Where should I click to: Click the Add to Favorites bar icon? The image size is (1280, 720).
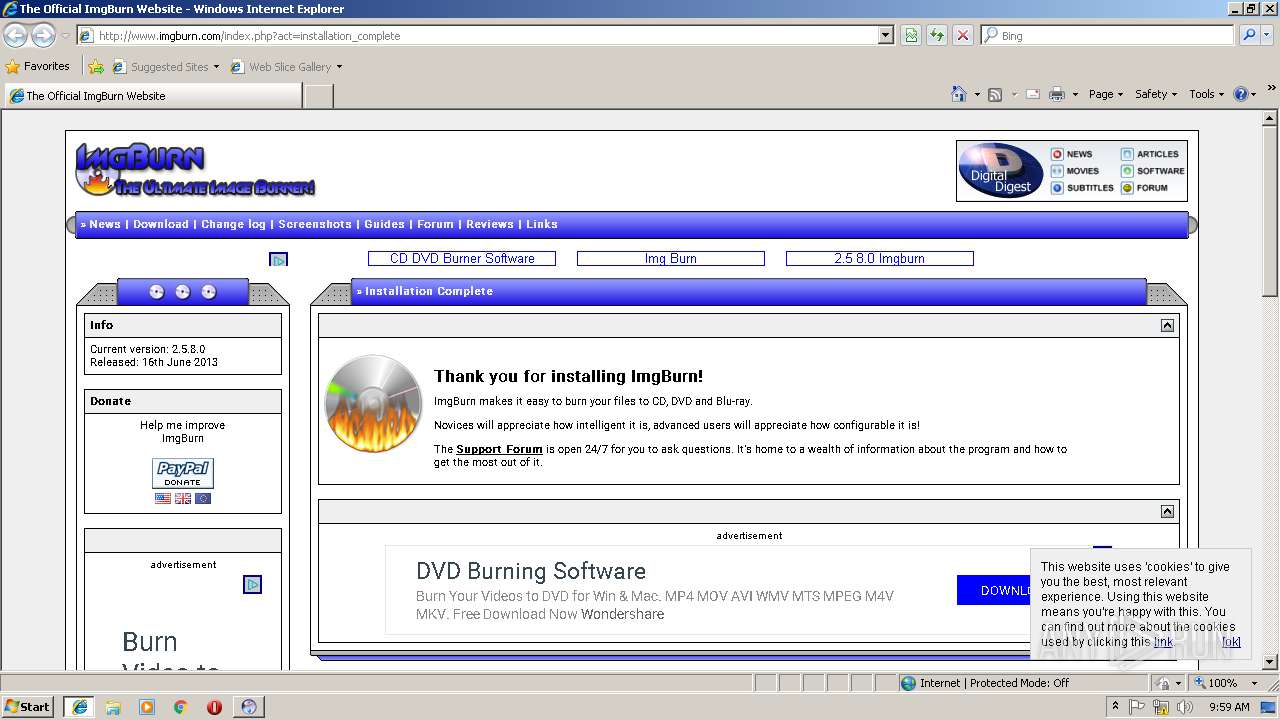coord(95,67)
